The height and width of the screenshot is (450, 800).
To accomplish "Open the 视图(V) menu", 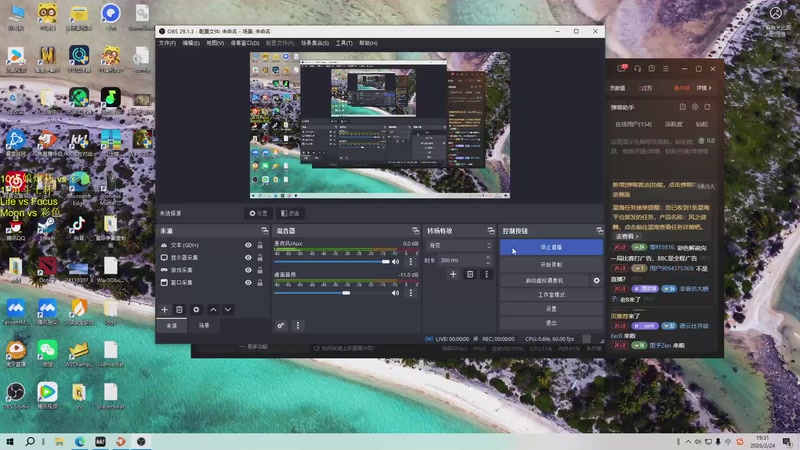I will (215, 43).
